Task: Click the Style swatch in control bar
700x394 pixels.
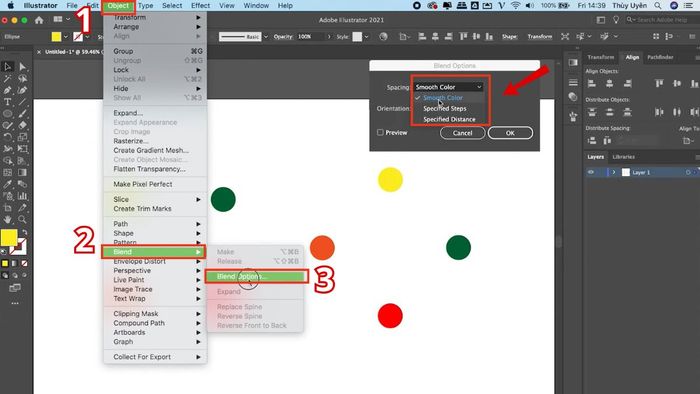Action: (357, 37)
